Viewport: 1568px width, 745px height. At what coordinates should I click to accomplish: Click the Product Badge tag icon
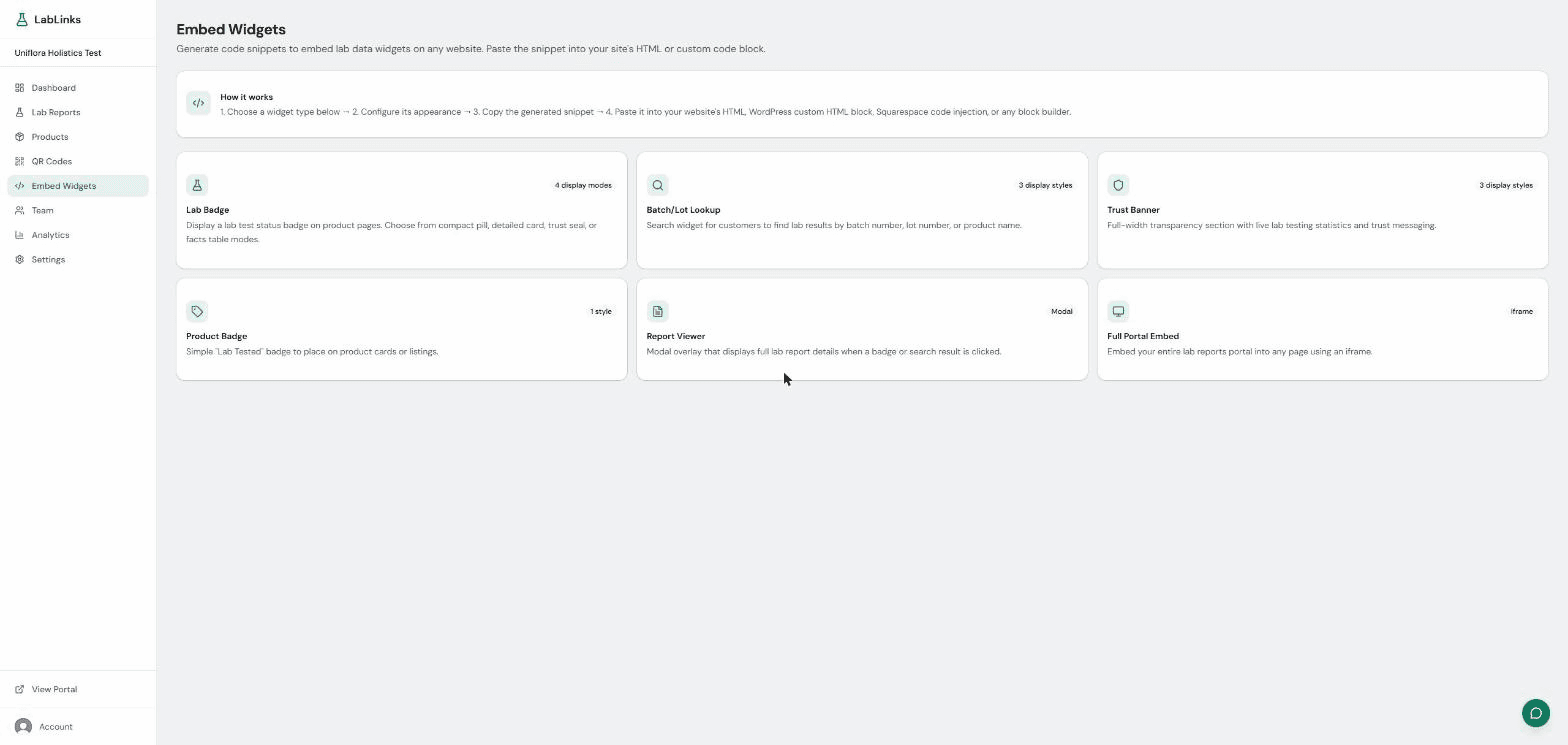click(x=197, y=311)
